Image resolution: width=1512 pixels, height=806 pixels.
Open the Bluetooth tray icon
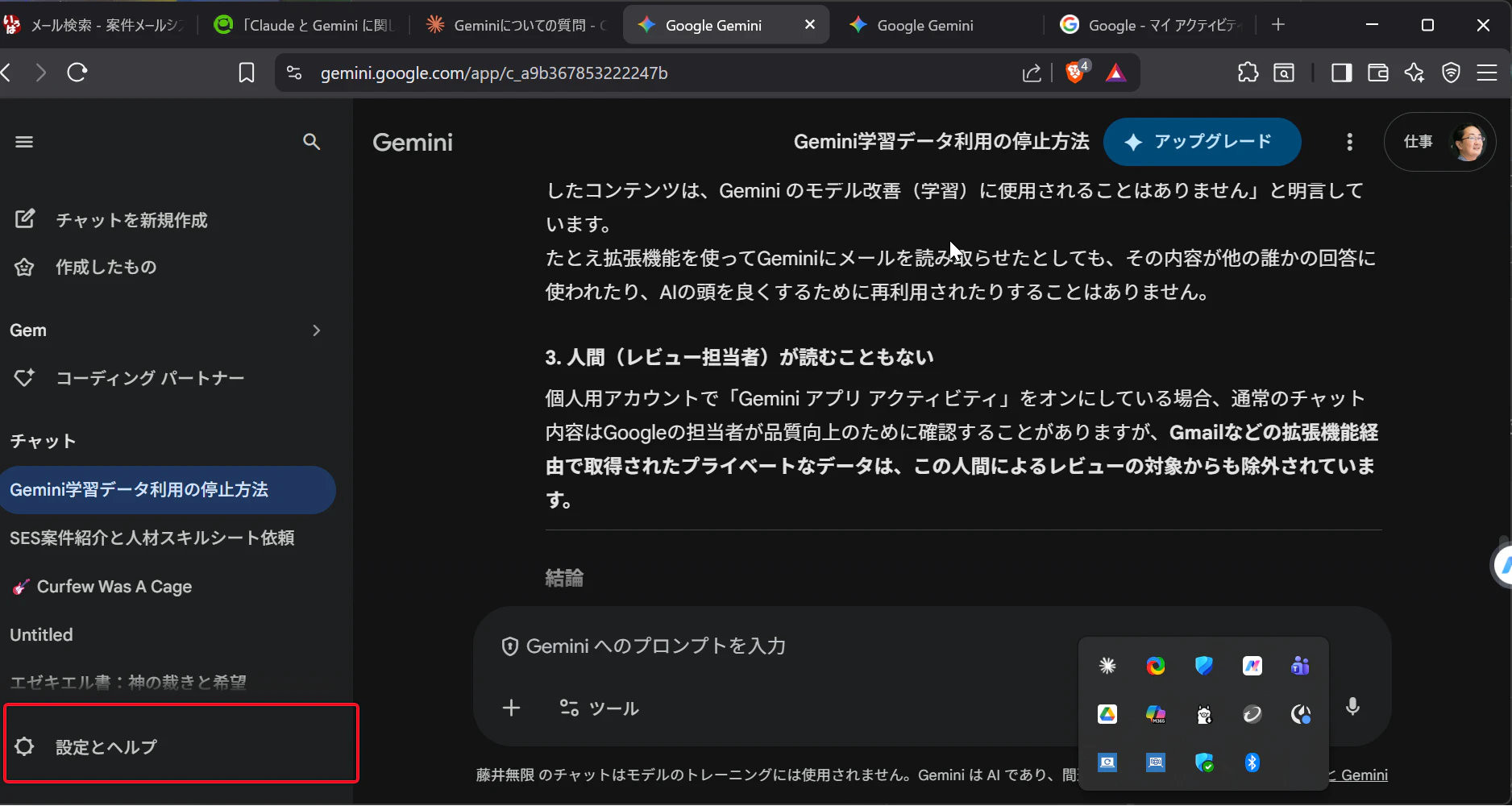pos(1252,762)
